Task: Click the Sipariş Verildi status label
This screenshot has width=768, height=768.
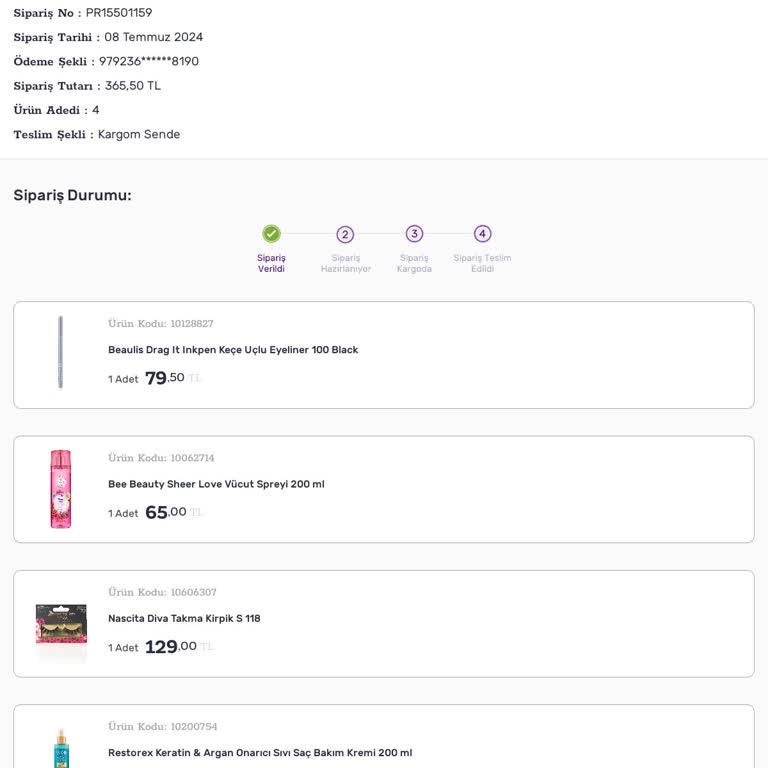Action: (x=271, y=263)
